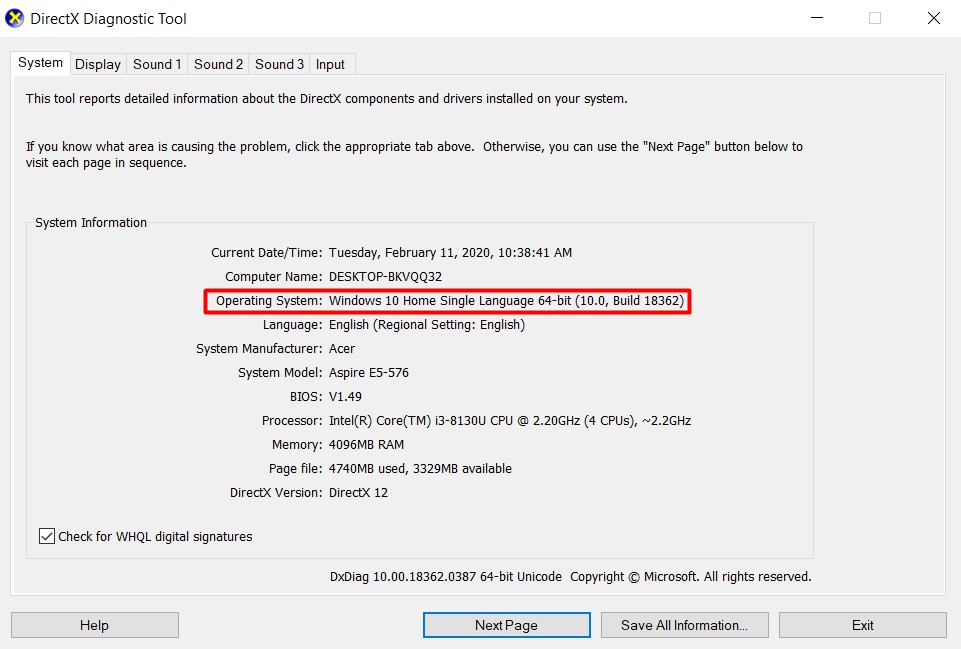Click the Exit button
This screenshot has width=961, height=649.
coord(862,625)
